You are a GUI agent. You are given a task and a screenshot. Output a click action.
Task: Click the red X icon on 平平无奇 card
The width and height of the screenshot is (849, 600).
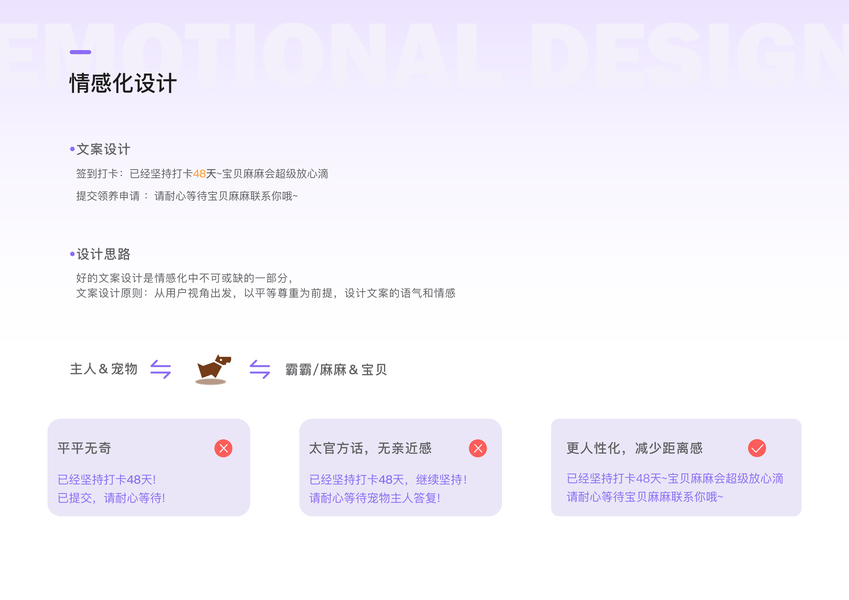click(x=223, y=448)
